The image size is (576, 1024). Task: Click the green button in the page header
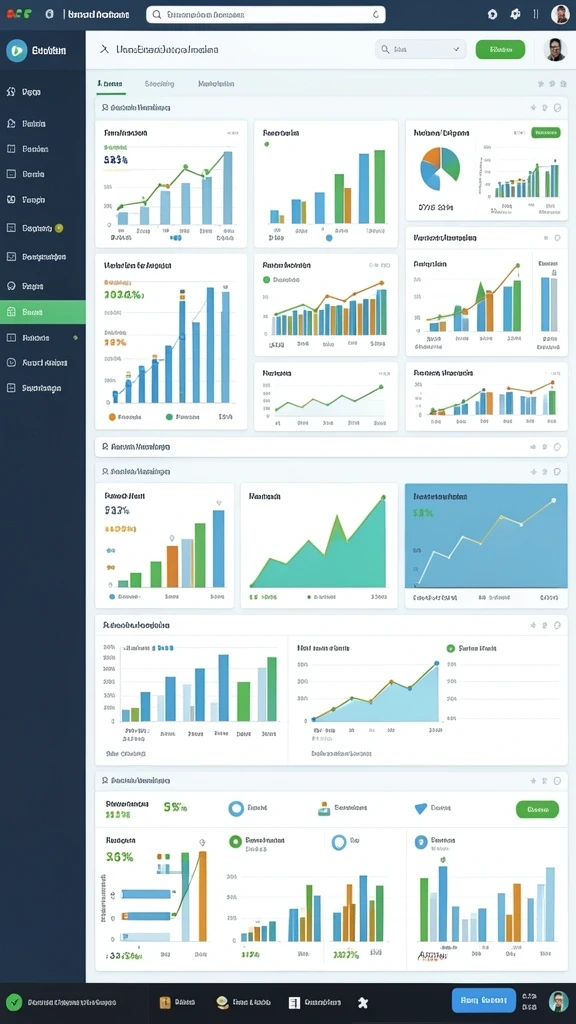[x=500, y=49]
